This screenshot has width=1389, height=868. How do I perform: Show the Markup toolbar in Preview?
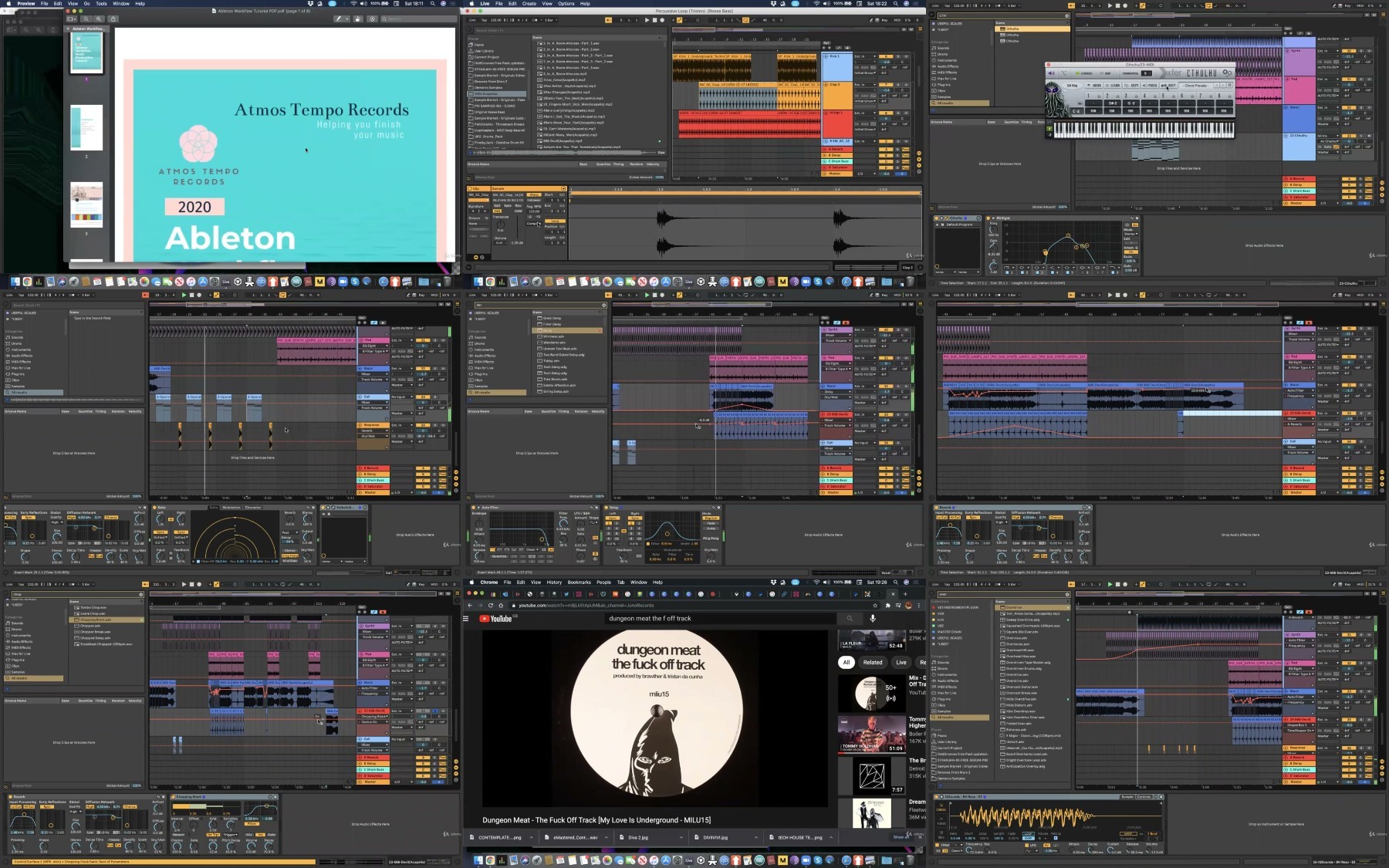(371, 19)
